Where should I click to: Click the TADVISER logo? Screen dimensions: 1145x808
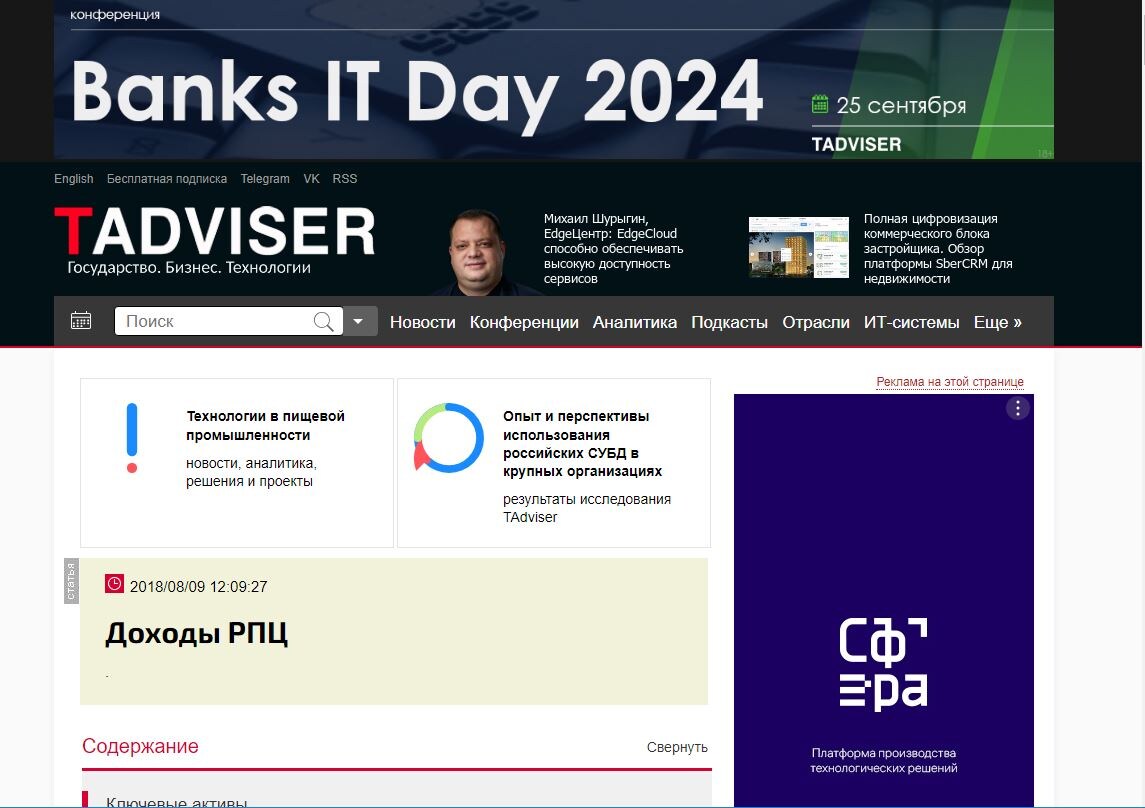214,231
